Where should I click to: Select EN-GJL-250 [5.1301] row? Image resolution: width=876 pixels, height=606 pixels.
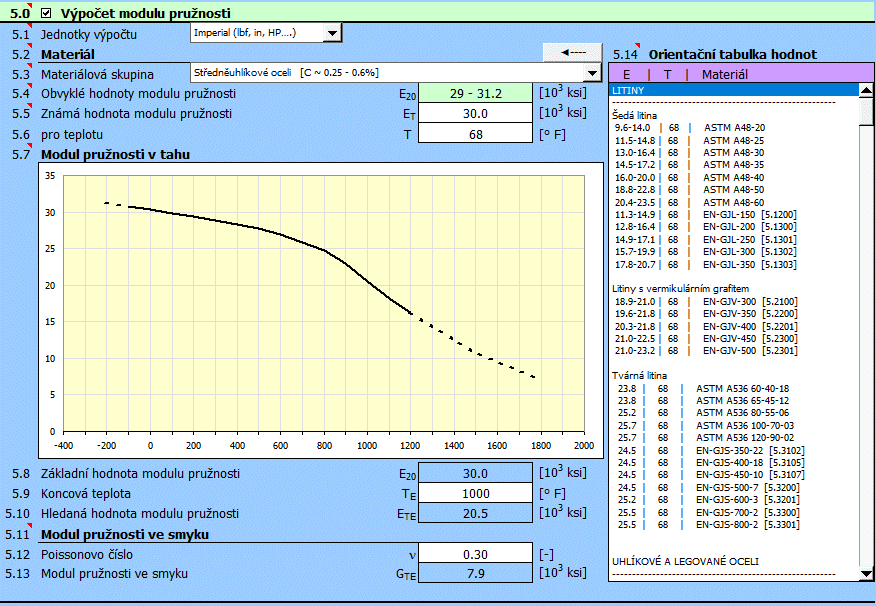tap(734, 240)
